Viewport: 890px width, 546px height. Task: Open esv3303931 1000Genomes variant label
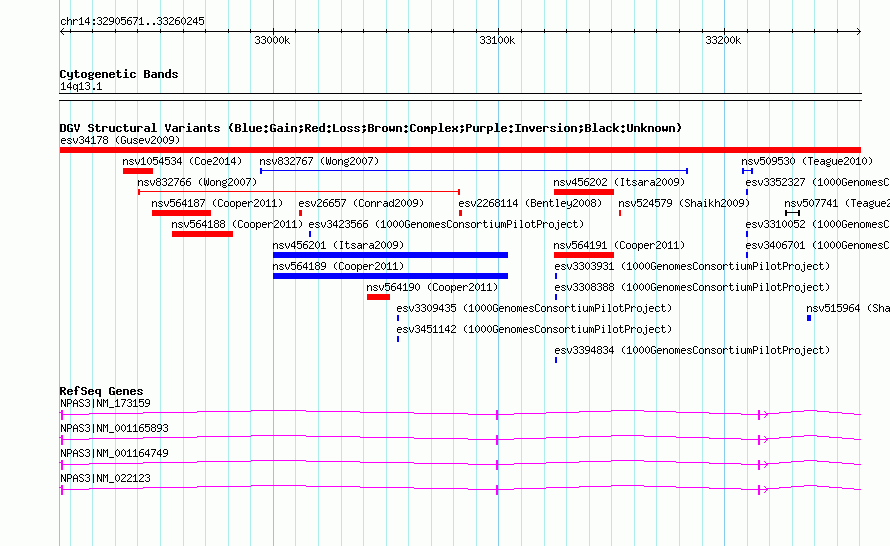(x=692, y=266)
